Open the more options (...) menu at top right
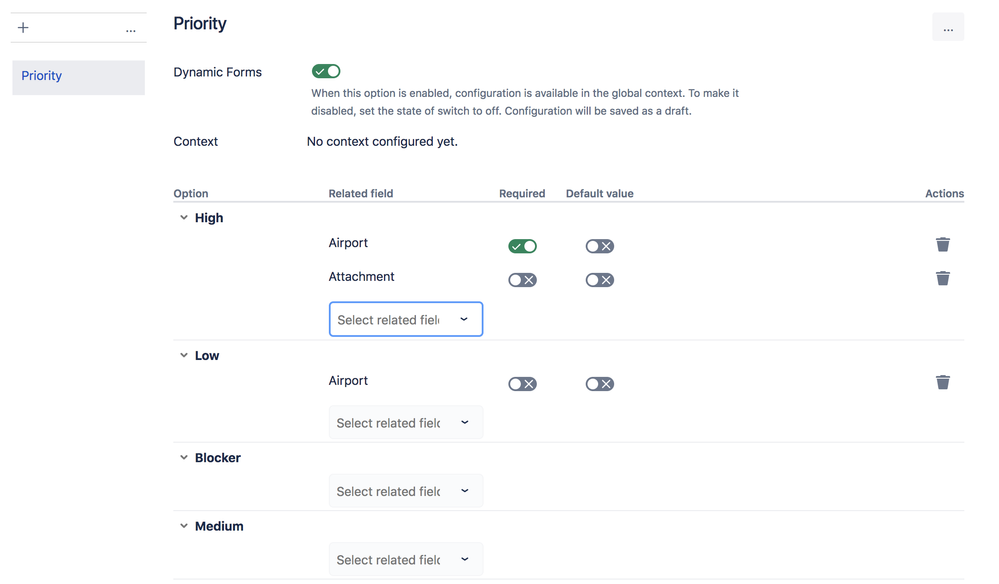 tap(948, 27)
